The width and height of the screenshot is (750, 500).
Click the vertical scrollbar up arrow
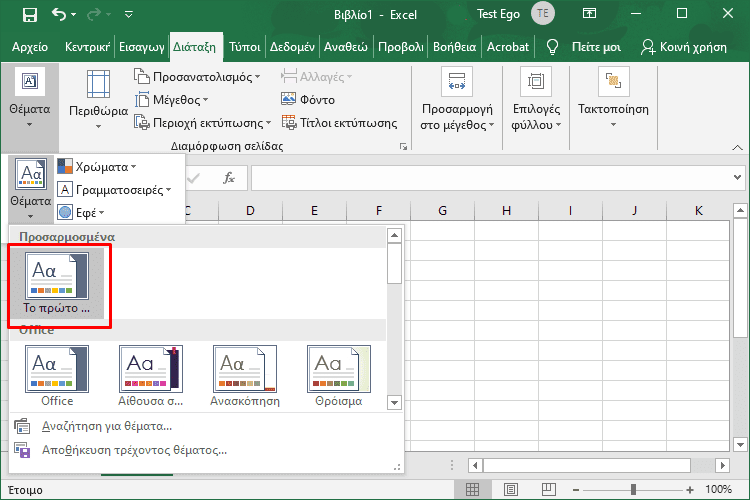740,210
